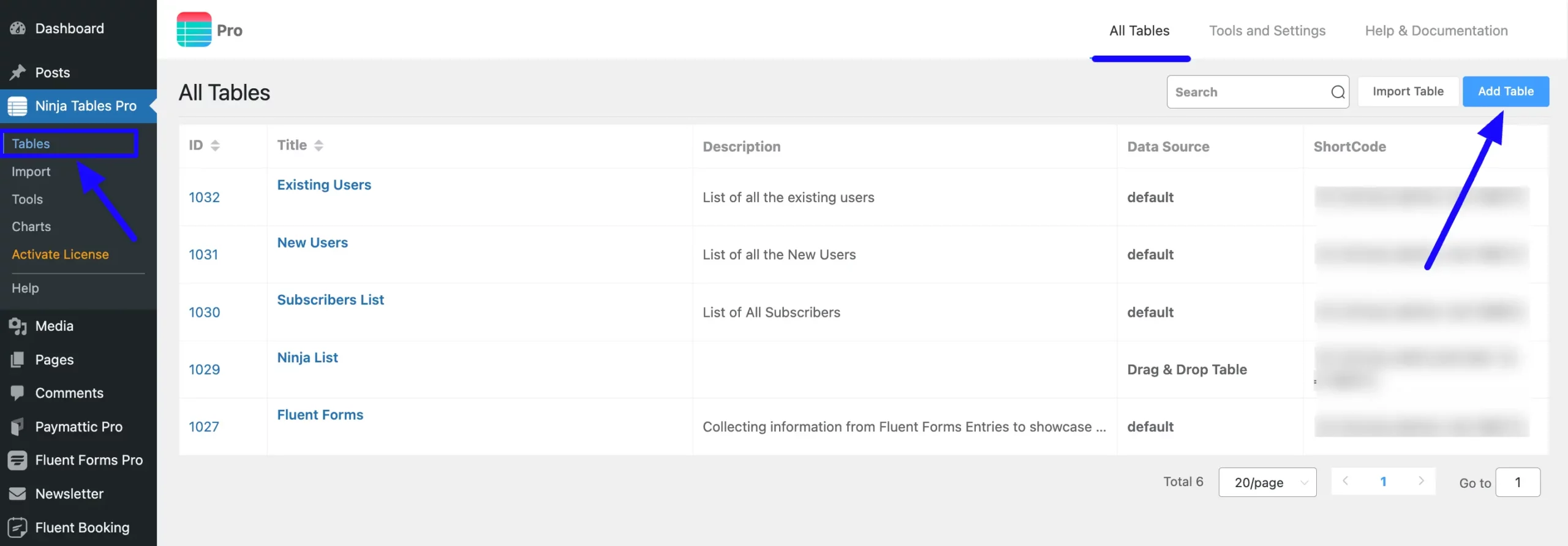Screen dimensions: 1568x546
Task: Click the Data Source column header
Action: click(1168, 146)
